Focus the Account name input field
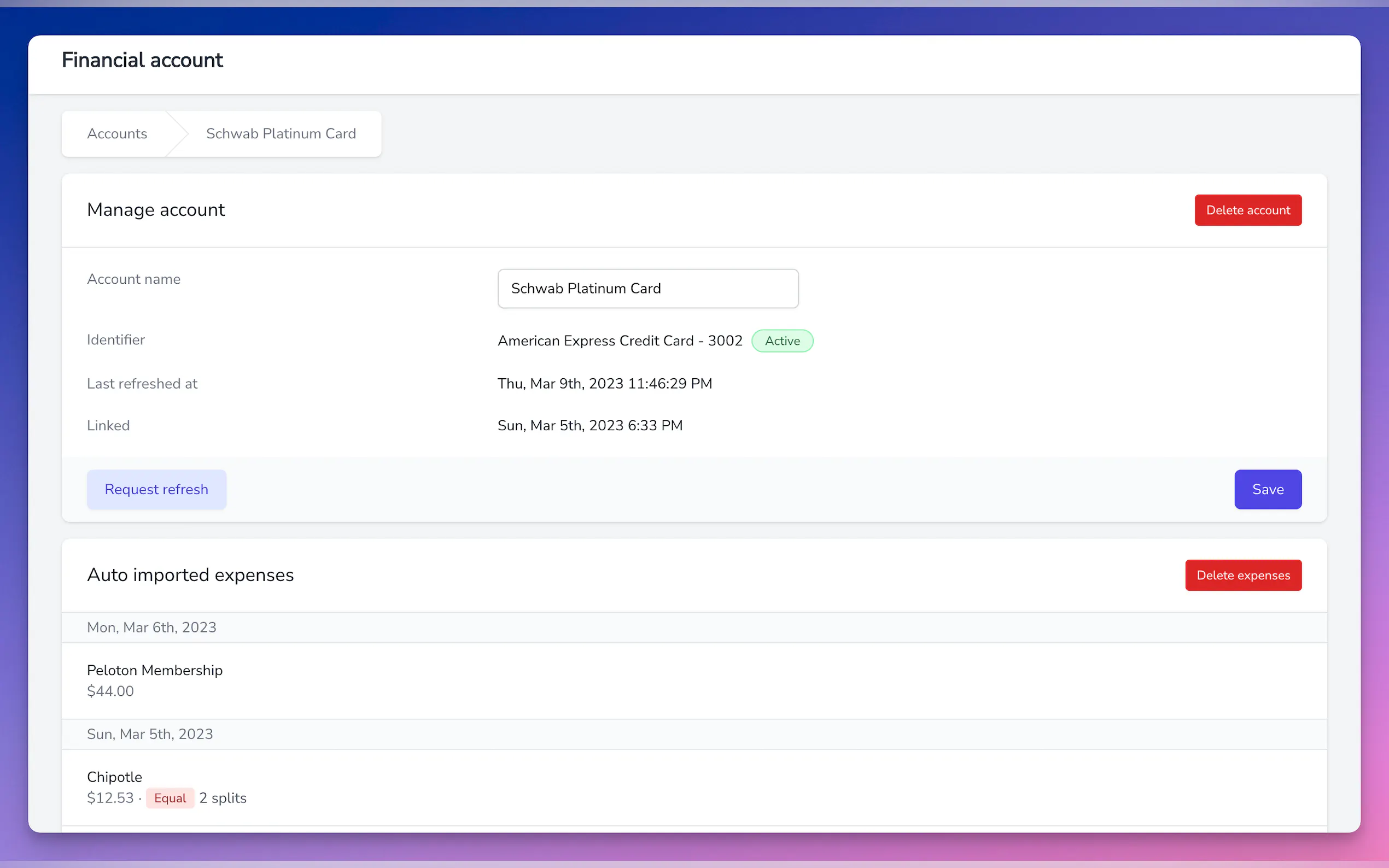The image size is (1389, 868). click(647, 288)
